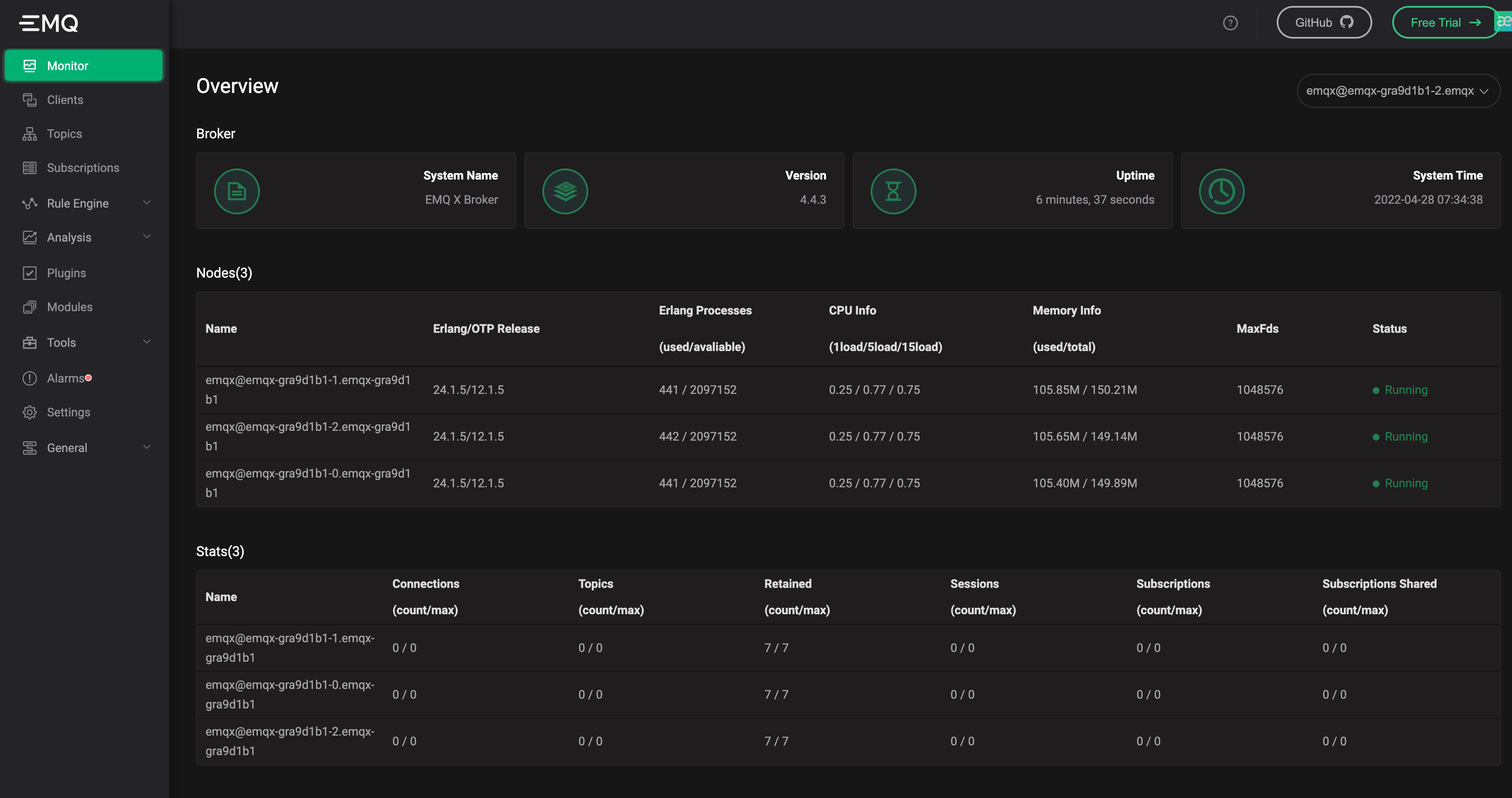This screenshot has width=1512, height=798.
Task: Expand the Analysis submenu chevron
Action: [x=147, y=236]
